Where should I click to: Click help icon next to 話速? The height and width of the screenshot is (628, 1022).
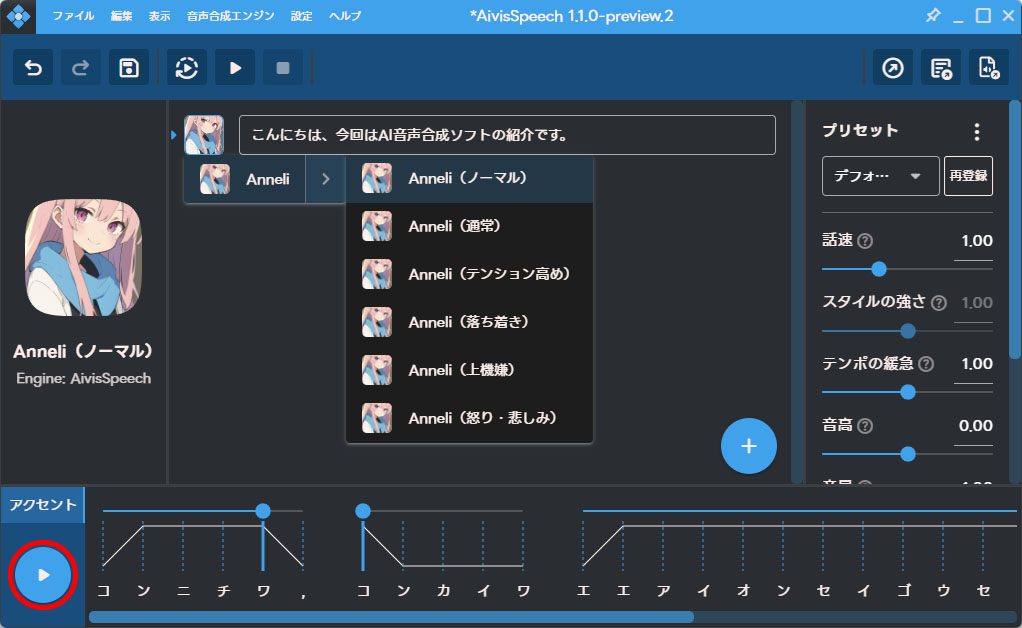point(865,241)
